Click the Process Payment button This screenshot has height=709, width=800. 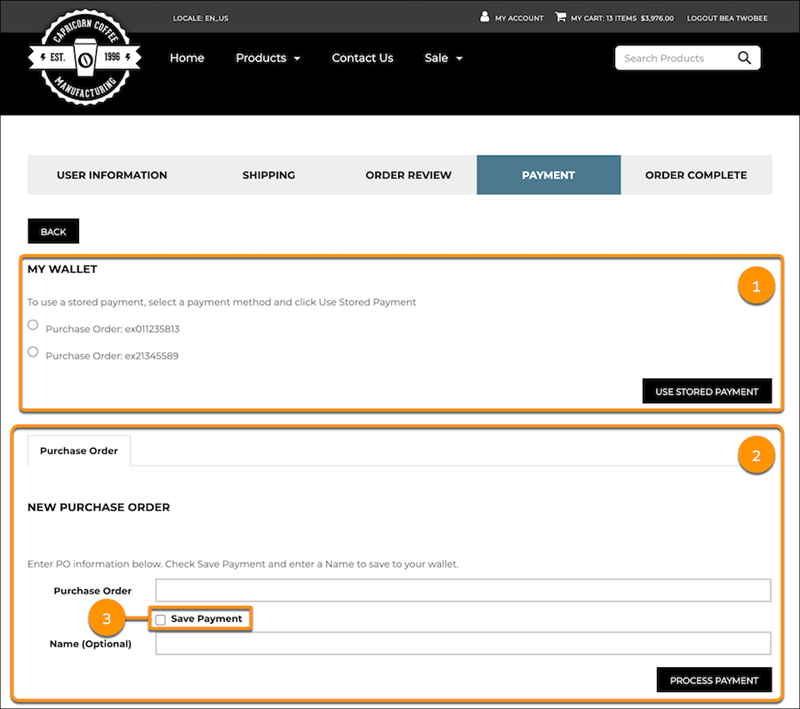pos(714,680)
